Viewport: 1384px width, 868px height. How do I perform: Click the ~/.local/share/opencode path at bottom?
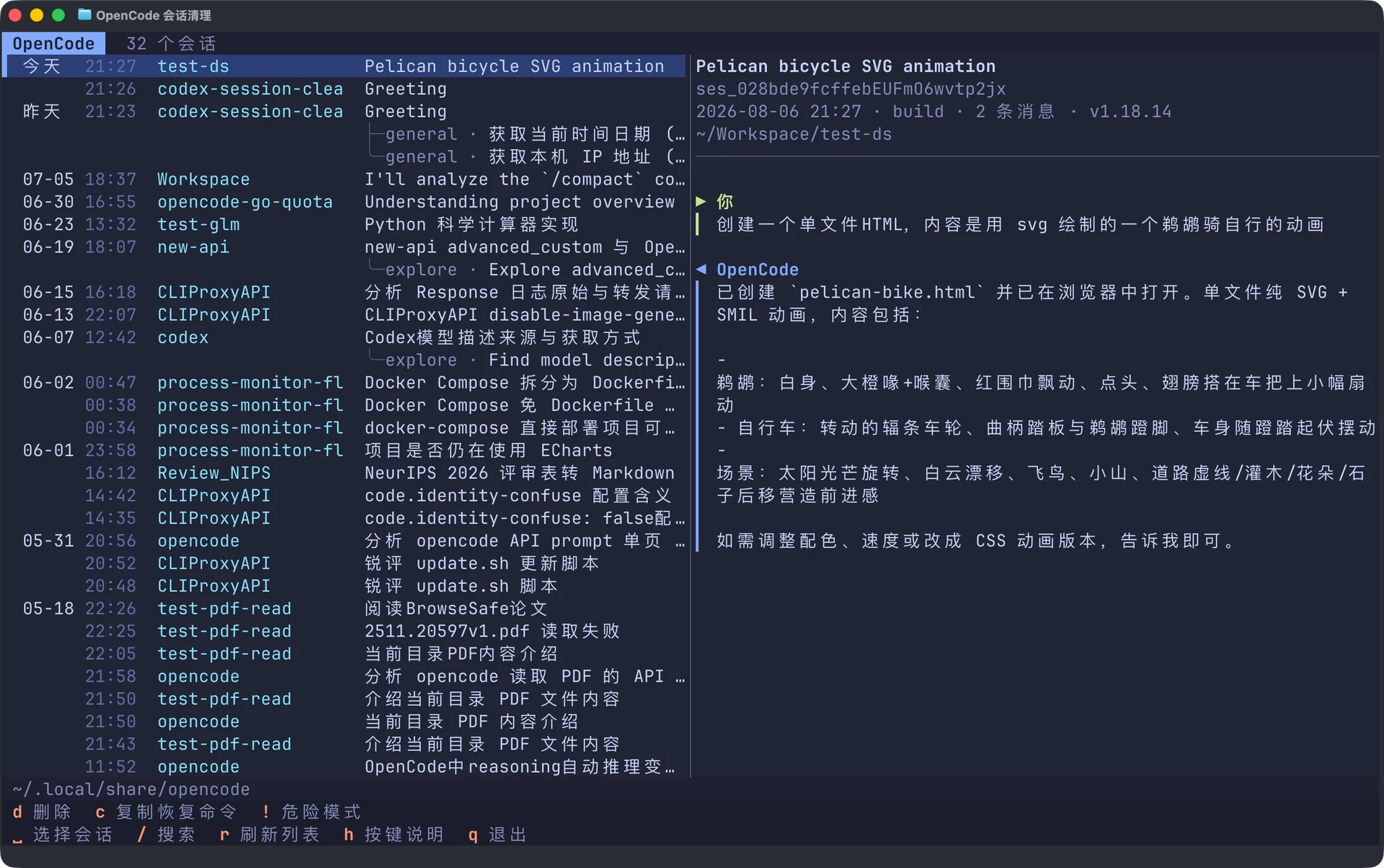(x=131, y=789)
